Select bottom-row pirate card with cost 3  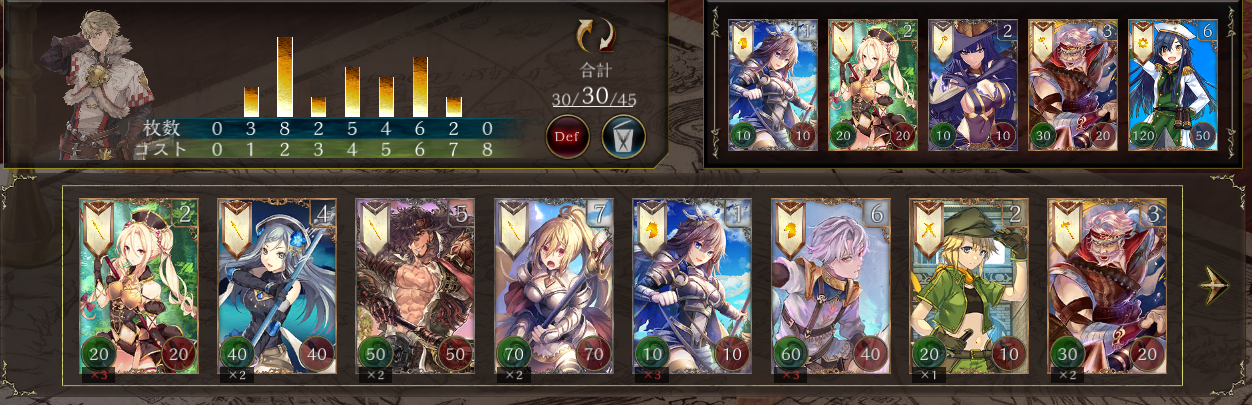[1107, 285]
